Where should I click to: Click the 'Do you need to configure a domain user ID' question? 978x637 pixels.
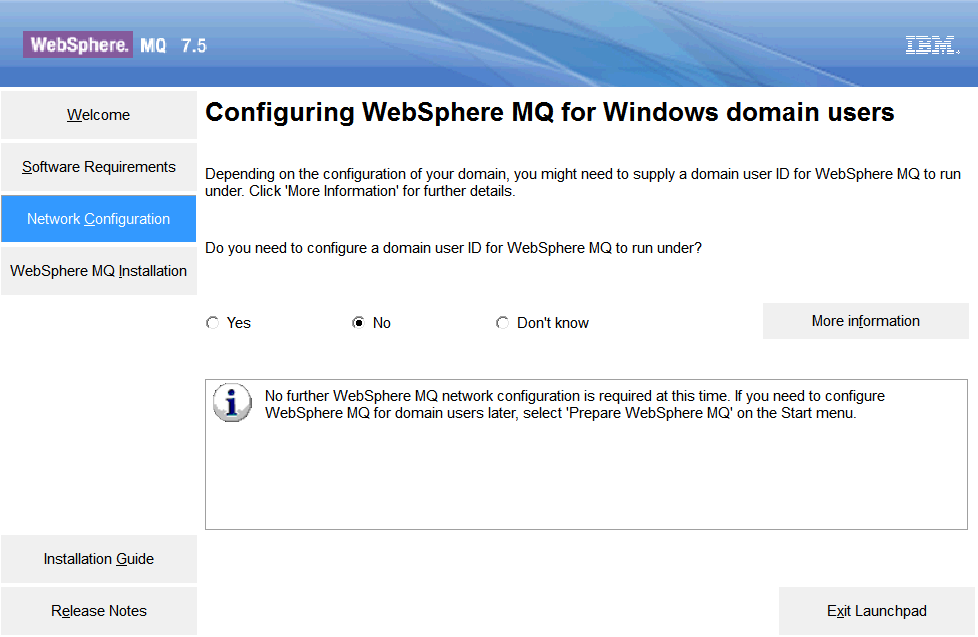pos(453,248)
